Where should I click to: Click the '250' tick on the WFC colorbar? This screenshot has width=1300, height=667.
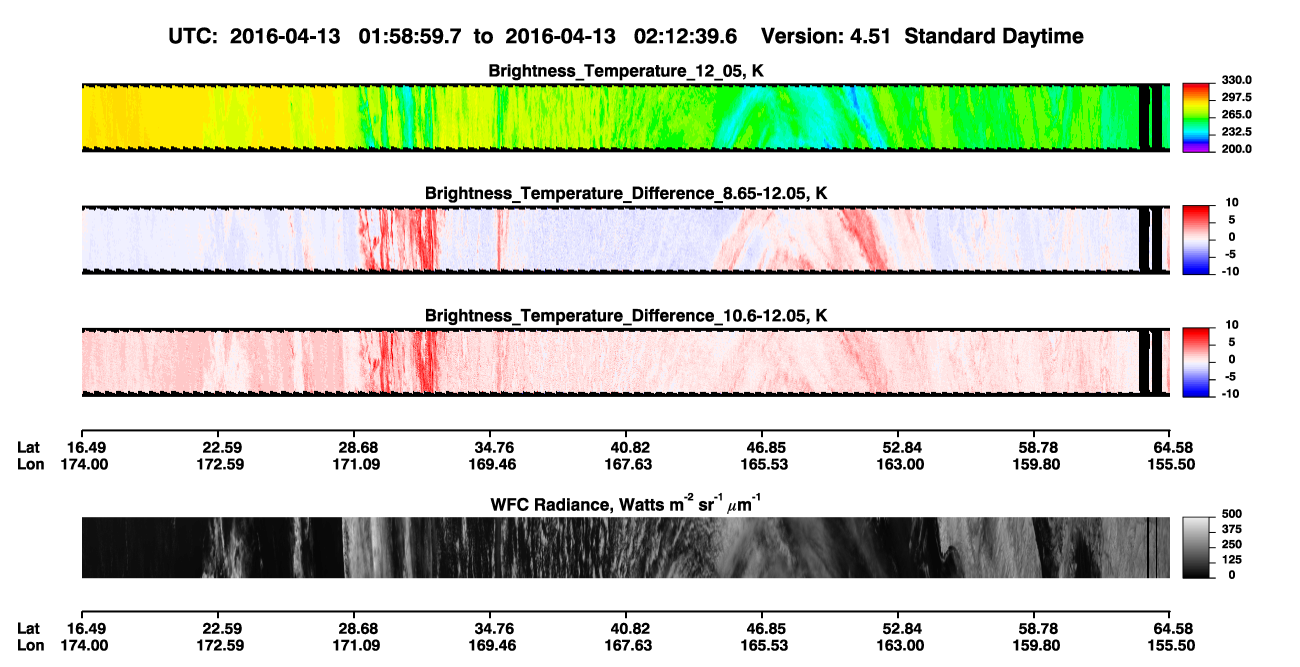[1231, 544]
